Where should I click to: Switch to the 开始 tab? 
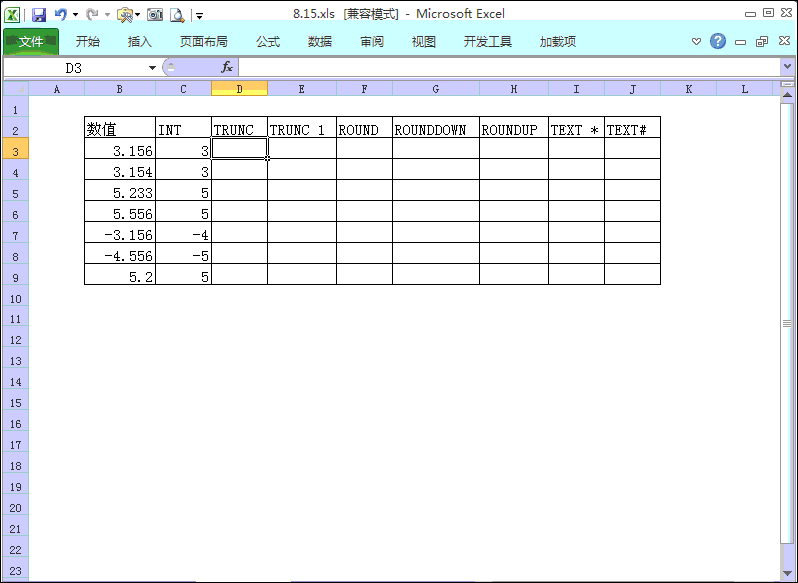click(x=88, y=42)
